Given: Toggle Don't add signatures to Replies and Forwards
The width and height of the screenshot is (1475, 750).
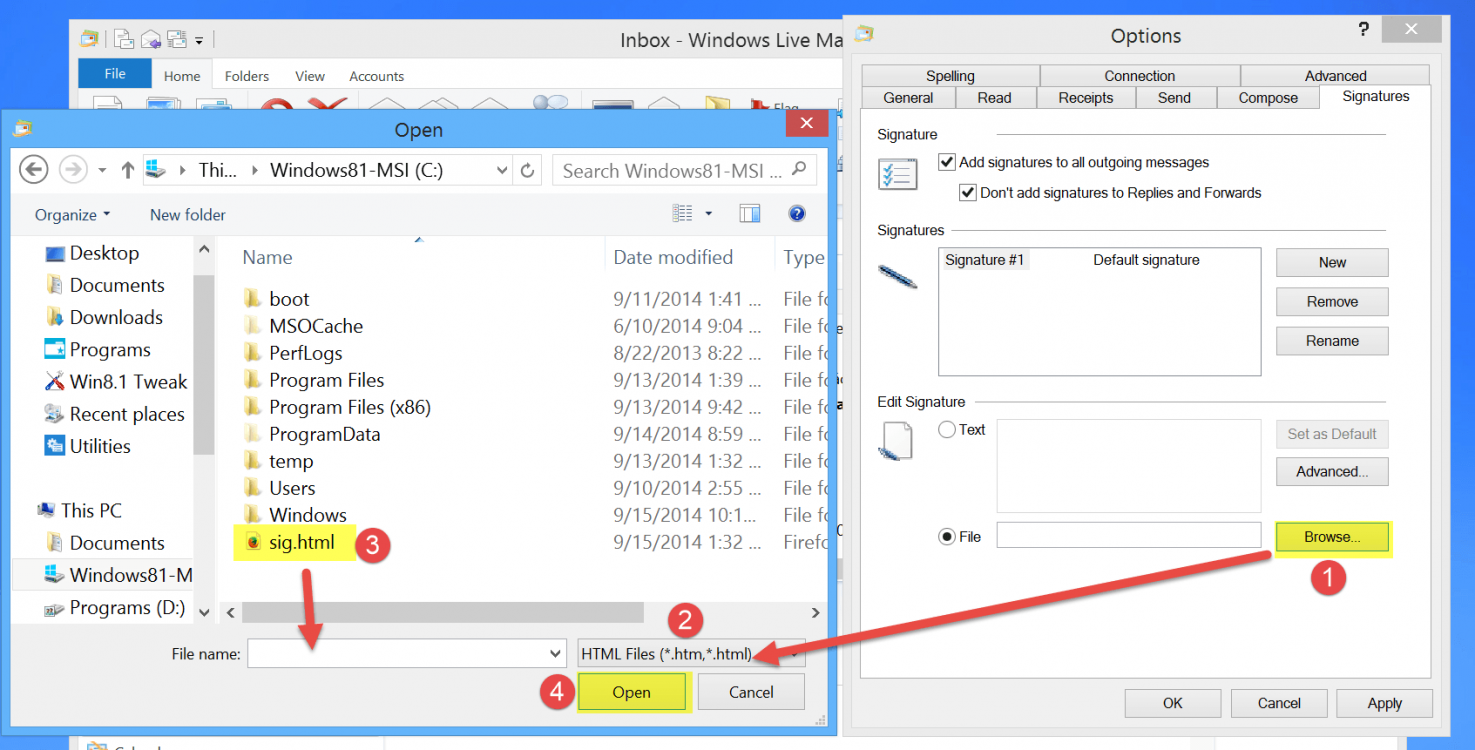Looking at the screenshot, I should click(967, 192).
